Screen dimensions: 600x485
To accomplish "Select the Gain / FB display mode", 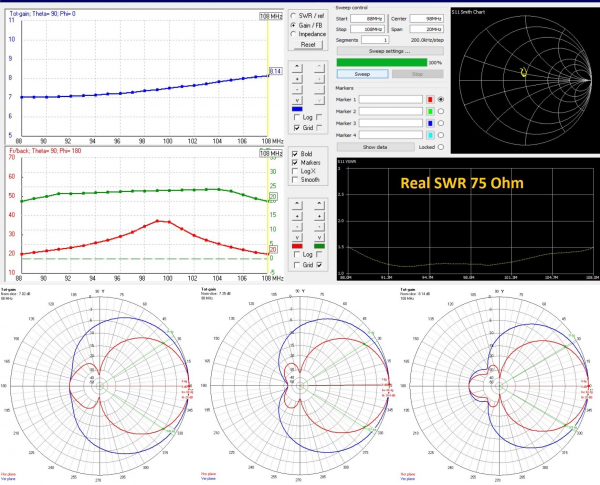I will pyautogui.click(x=293, y=25).
